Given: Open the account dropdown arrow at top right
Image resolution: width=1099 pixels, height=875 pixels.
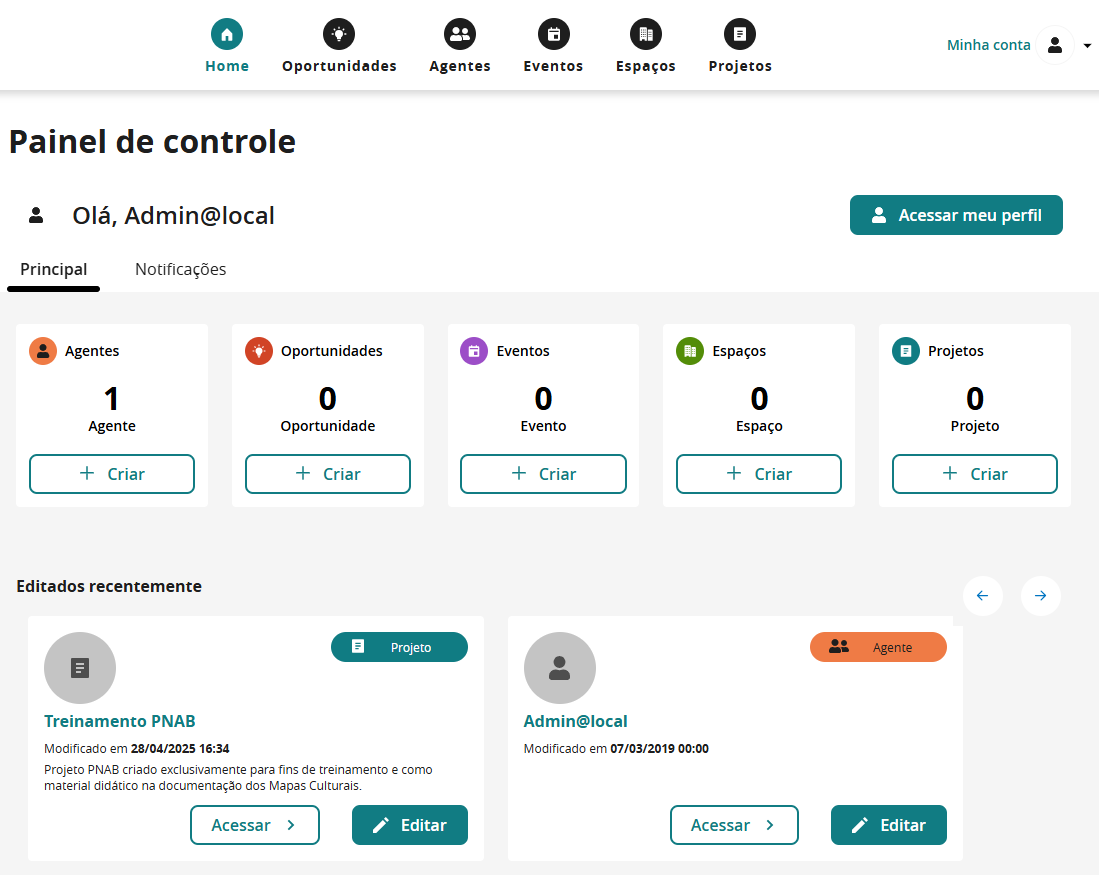Looking at the screenshot, I should tap(1086, 45).
